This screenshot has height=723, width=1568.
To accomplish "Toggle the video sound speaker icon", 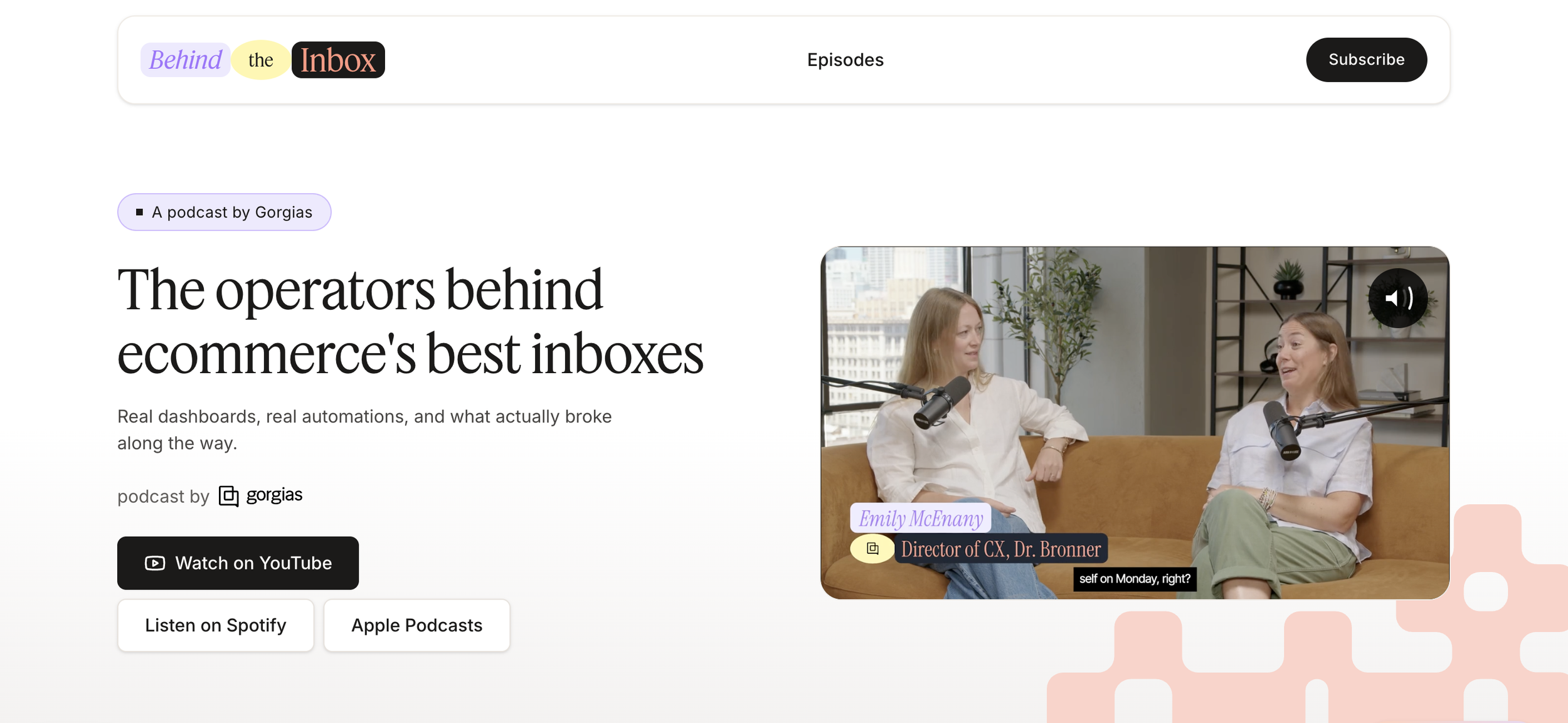I will [1398, 298].
